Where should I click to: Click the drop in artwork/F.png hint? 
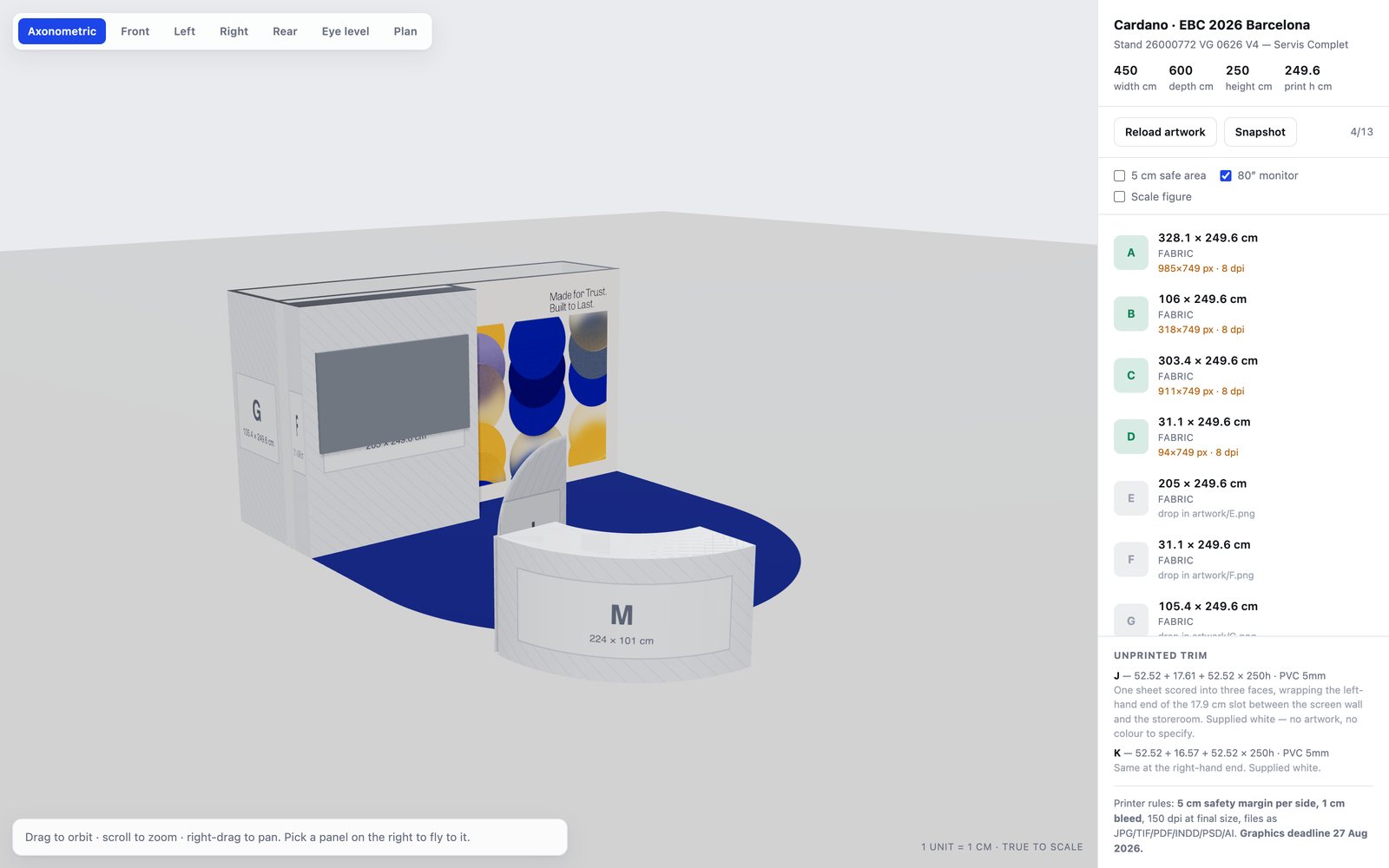1206,575
